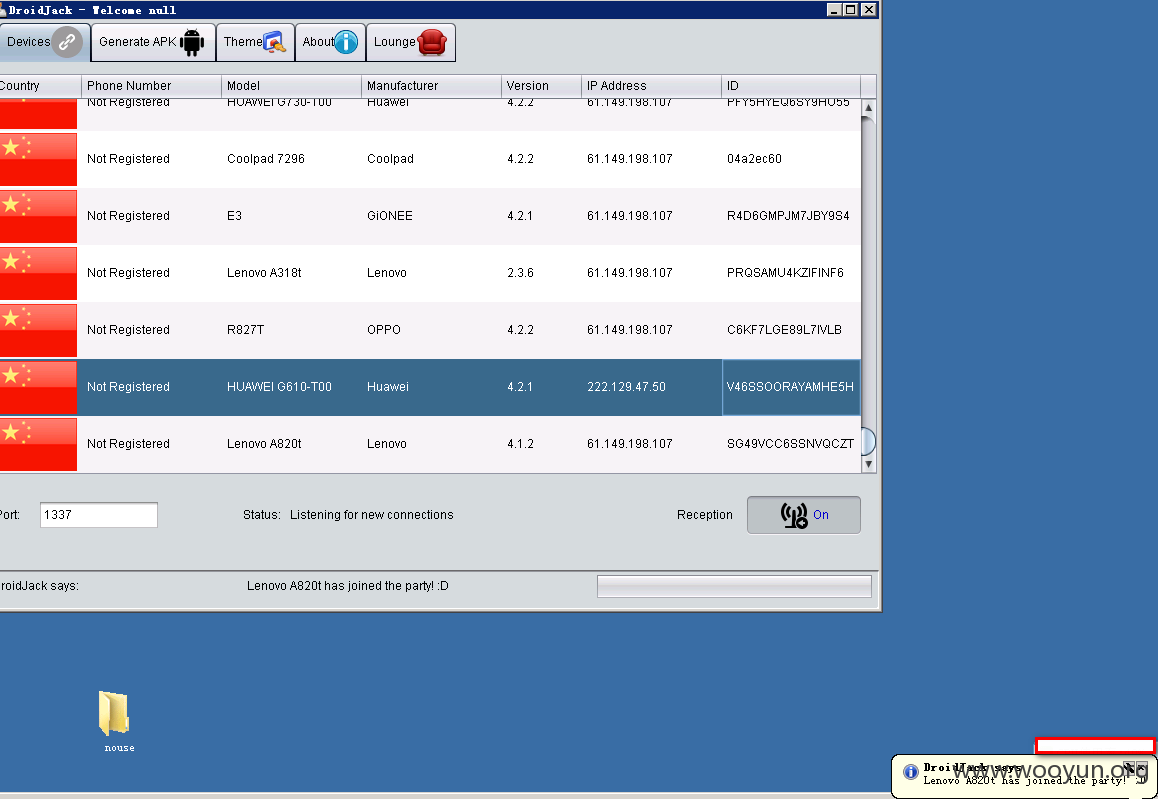Click the Port input field 1337
The width and height of the screenshot is (1158, 799).
pyautogui.click(x=99, y=515)
